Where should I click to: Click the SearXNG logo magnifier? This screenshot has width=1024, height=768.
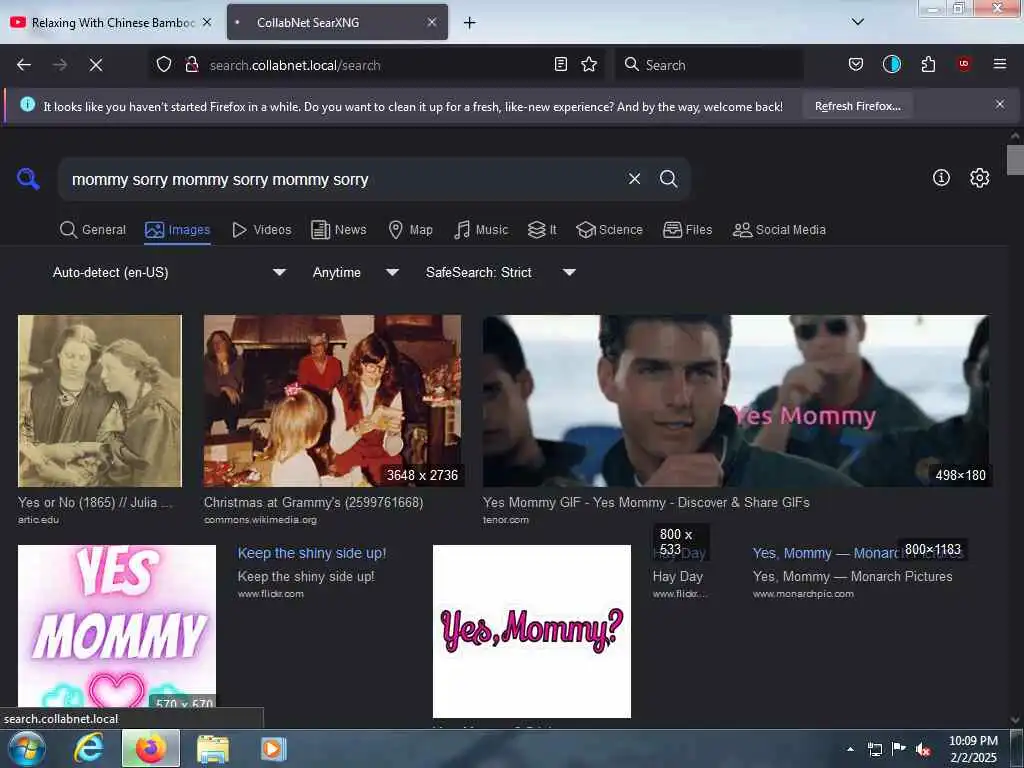point(28,178)
